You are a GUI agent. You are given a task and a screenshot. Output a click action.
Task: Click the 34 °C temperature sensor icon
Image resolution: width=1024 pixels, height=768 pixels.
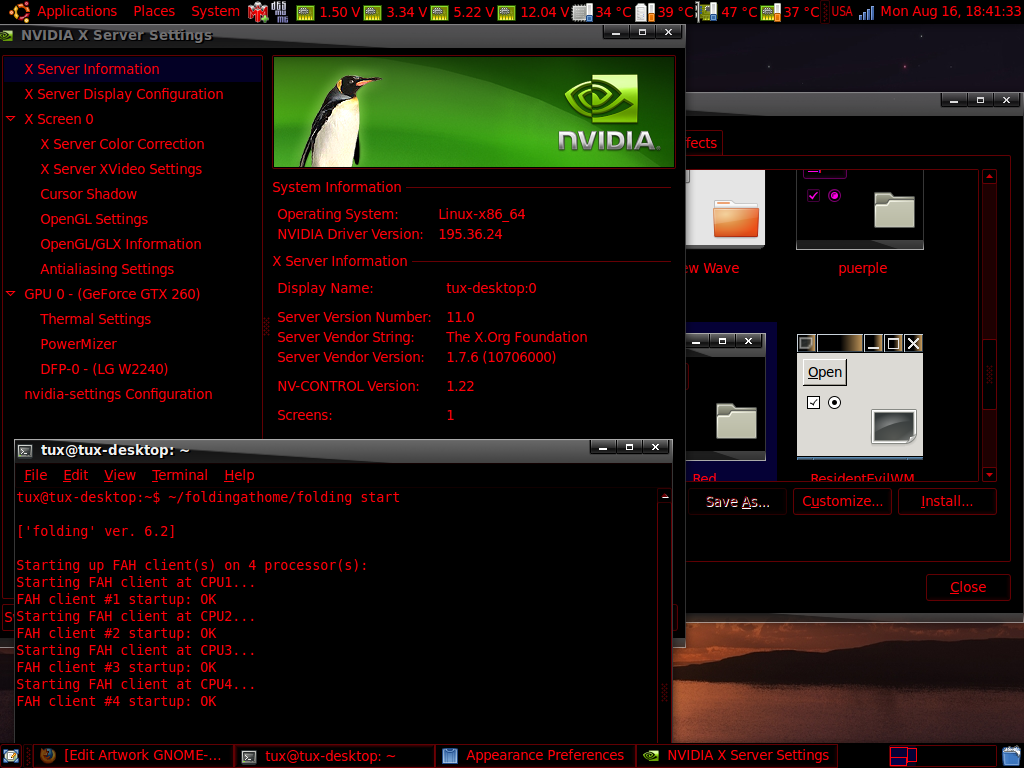pyautogui.click(x=581, y=12)
